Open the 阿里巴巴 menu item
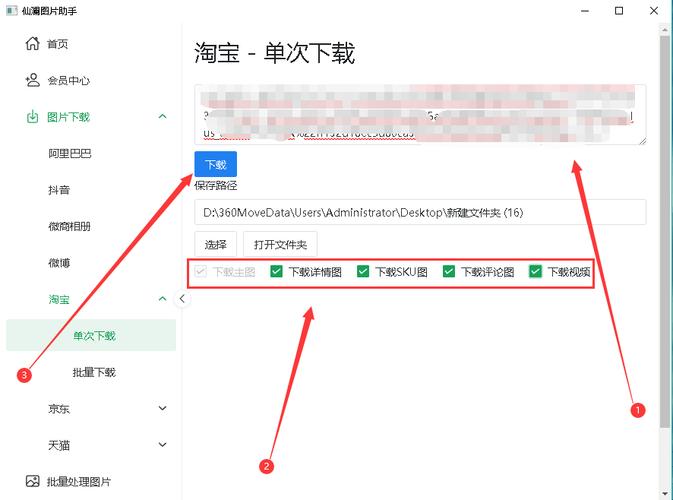The image size is (673, 500). [70, 153]
